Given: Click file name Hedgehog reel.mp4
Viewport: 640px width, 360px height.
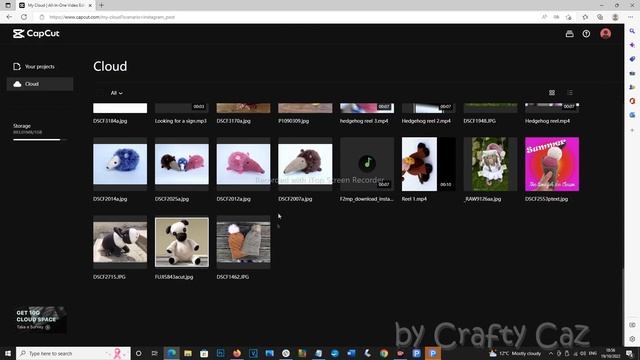Looking at the screenshot, I should coord(547,121).
